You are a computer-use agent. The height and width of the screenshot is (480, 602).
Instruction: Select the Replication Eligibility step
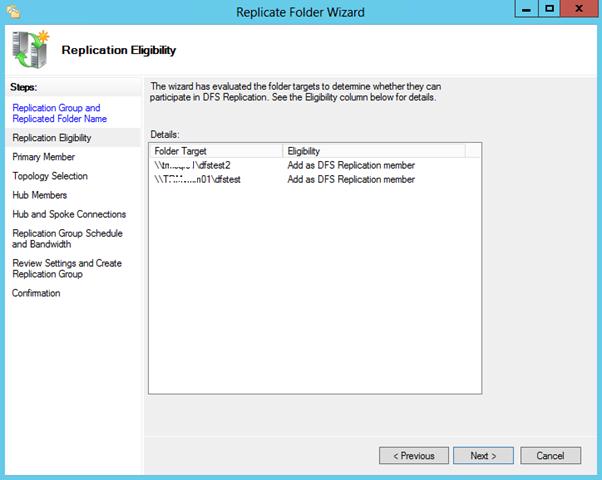pyautogui.click(x=51, y=138)
